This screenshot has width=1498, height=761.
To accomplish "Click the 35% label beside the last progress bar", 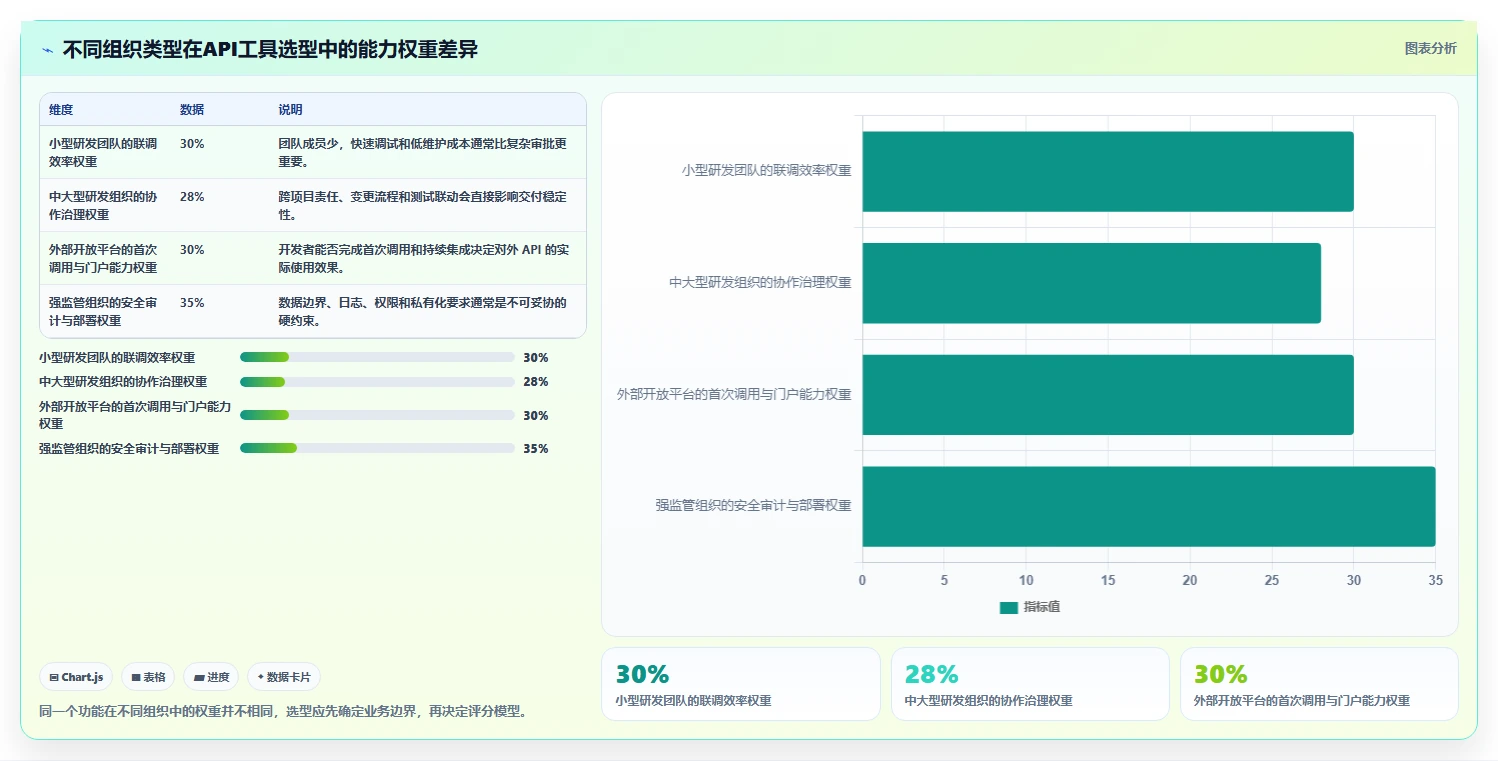I will pos(536,448).
